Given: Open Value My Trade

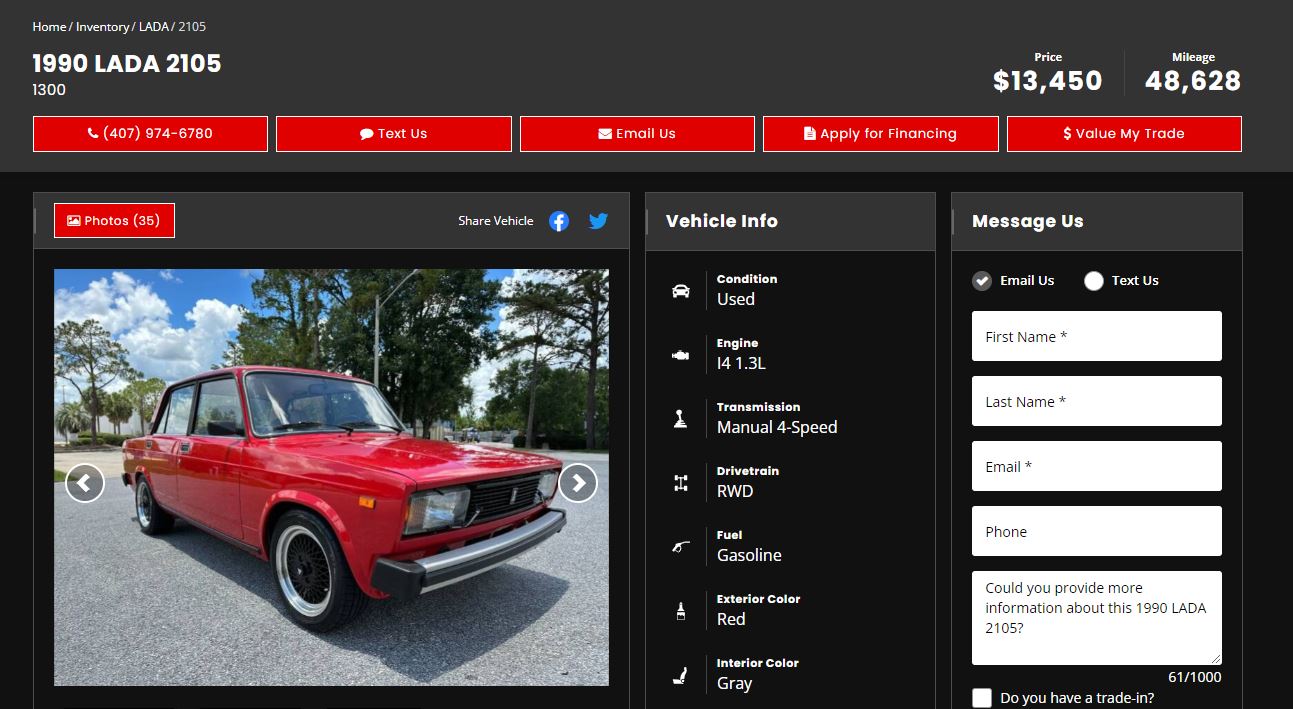Looking at the screenshot, I should pos(1124,134).
